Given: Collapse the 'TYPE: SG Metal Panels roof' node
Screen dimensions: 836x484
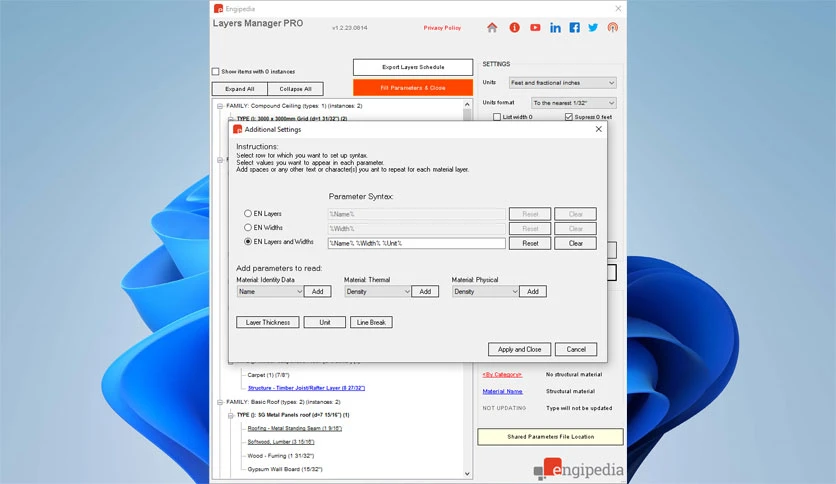Looking at the screenshot, I should (231, 415).
